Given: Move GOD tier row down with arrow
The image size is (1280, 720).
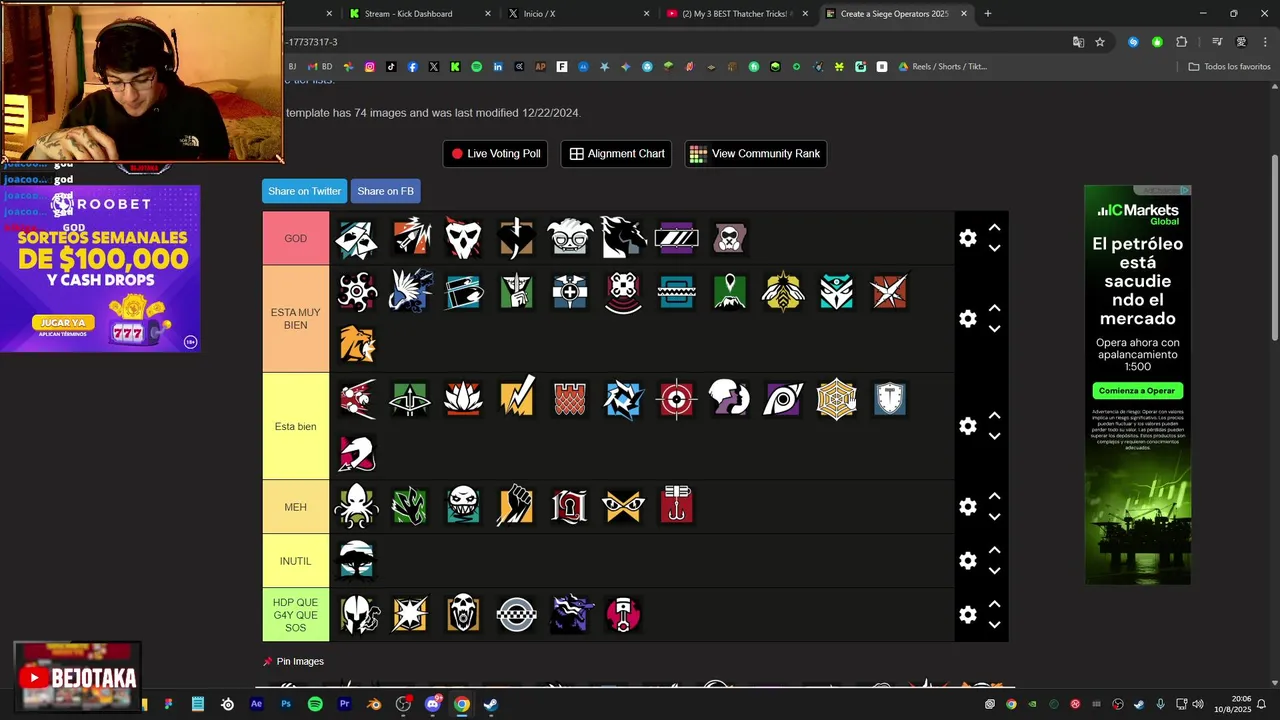Looking at the screenshot, I should pyautogui.click(x=994, y=248).
